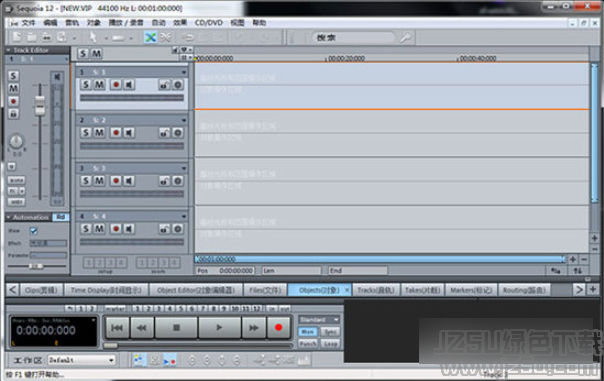Screen dimensions: 604x381
Task: Click the speaker icon on track 2
Action: 129,133
